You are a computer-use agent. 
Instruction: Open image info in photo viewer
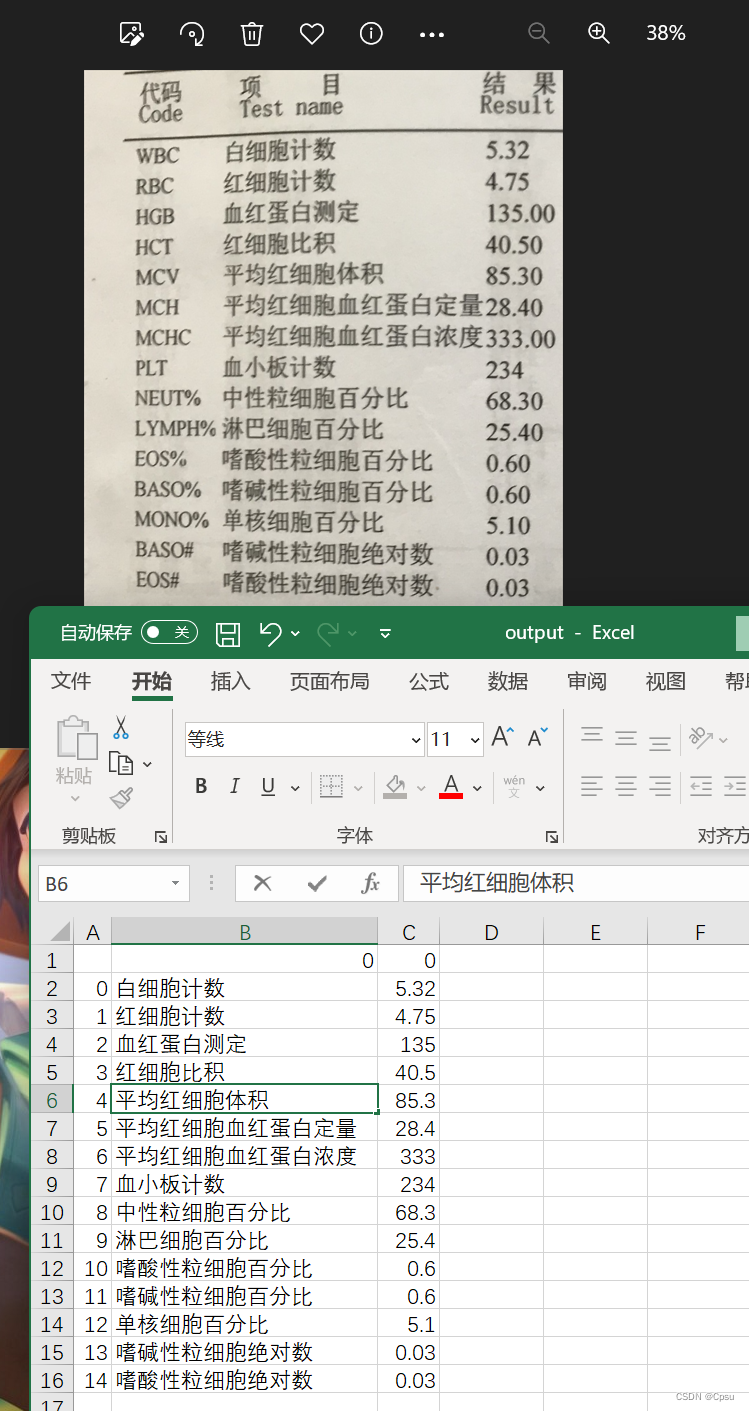click(371, 34)
